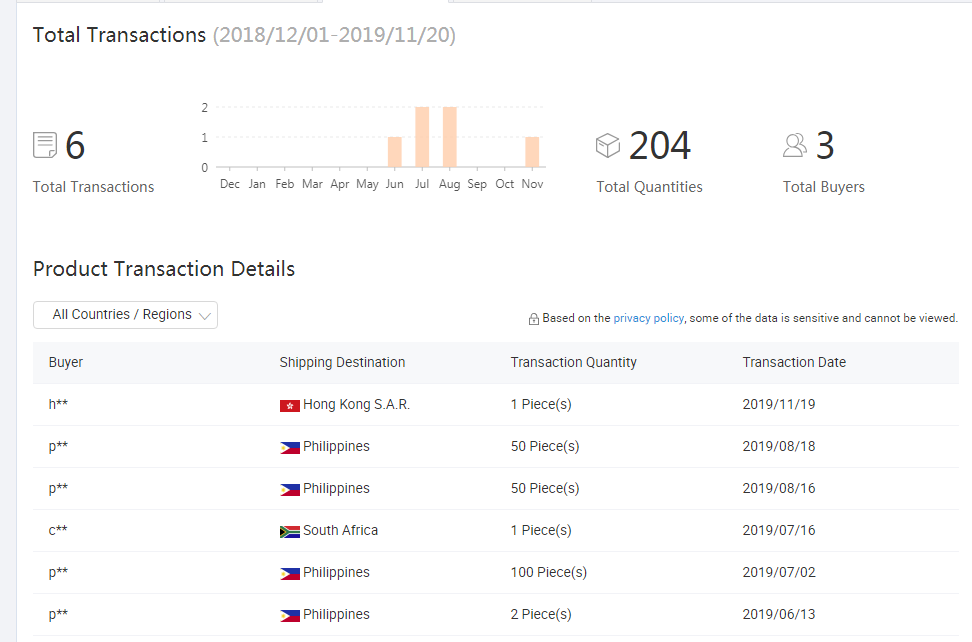The height and width of the screenshot is (642, 972).
Task: Click the Total Buyers people icon
Action: pyautogui.click(x=795, y=146)
